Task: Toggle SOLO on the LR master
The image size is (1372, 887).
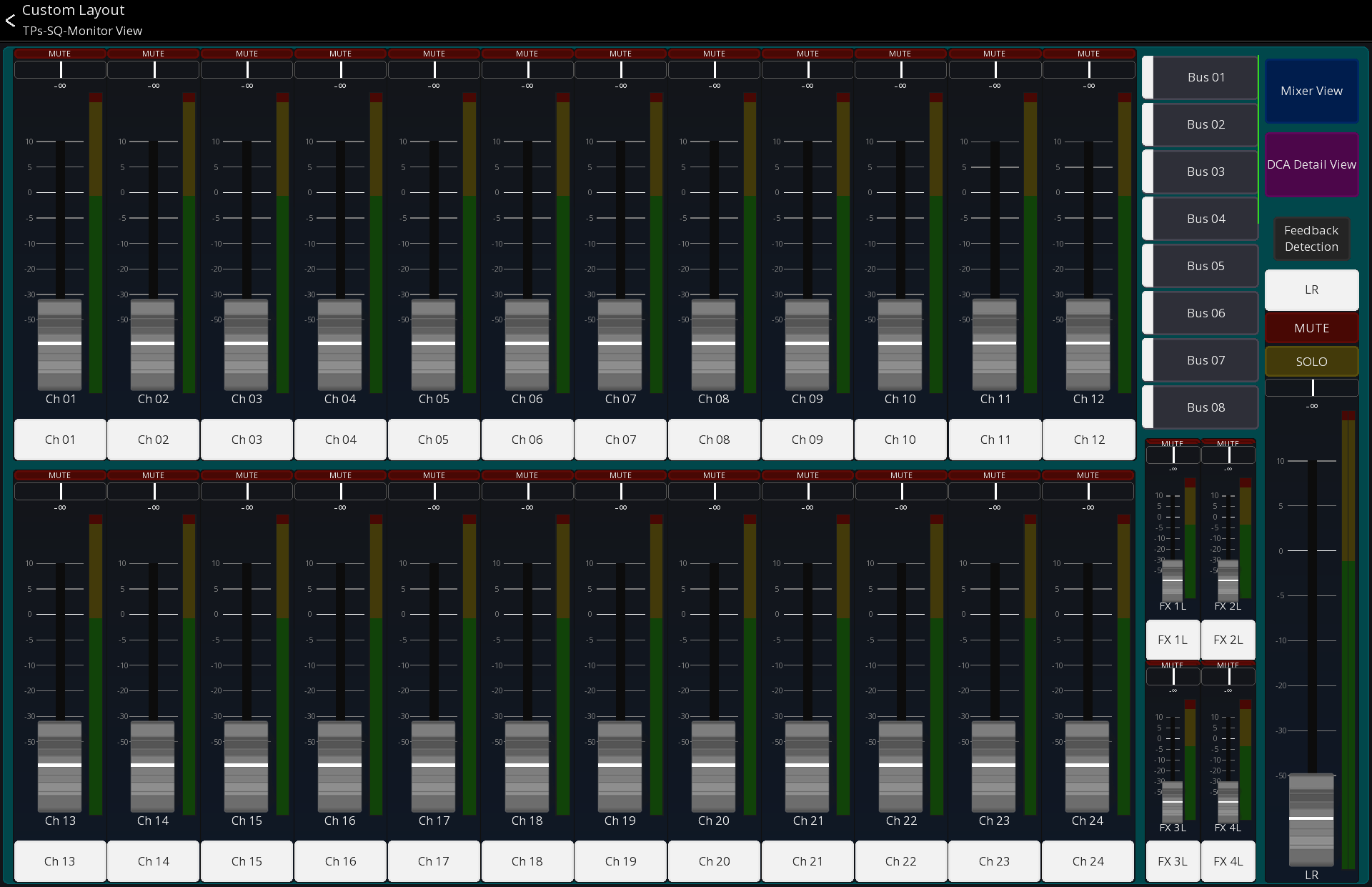Action: tap(1312, 362)
